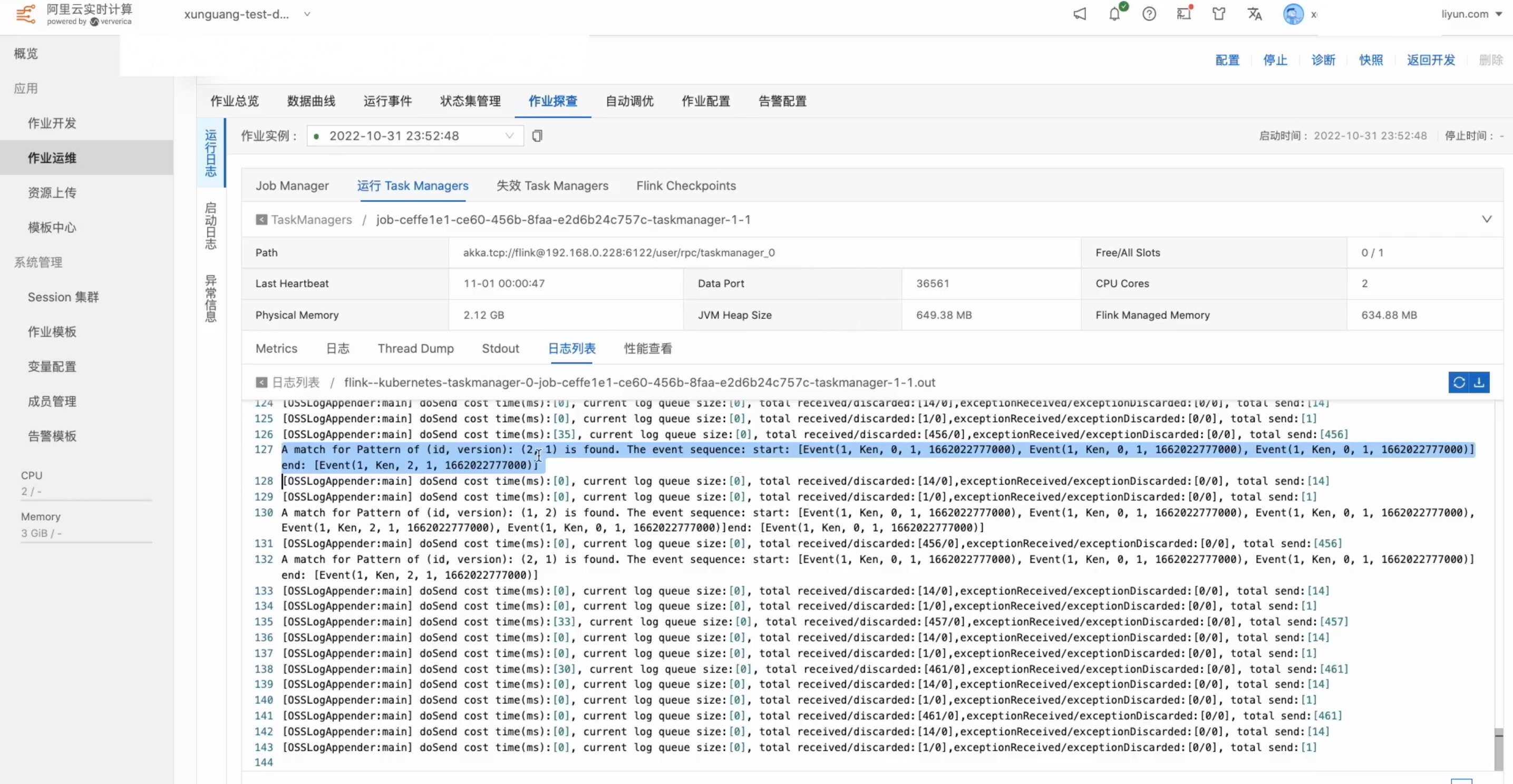Click the announcement megaphone icon

tap(1080, 14)
